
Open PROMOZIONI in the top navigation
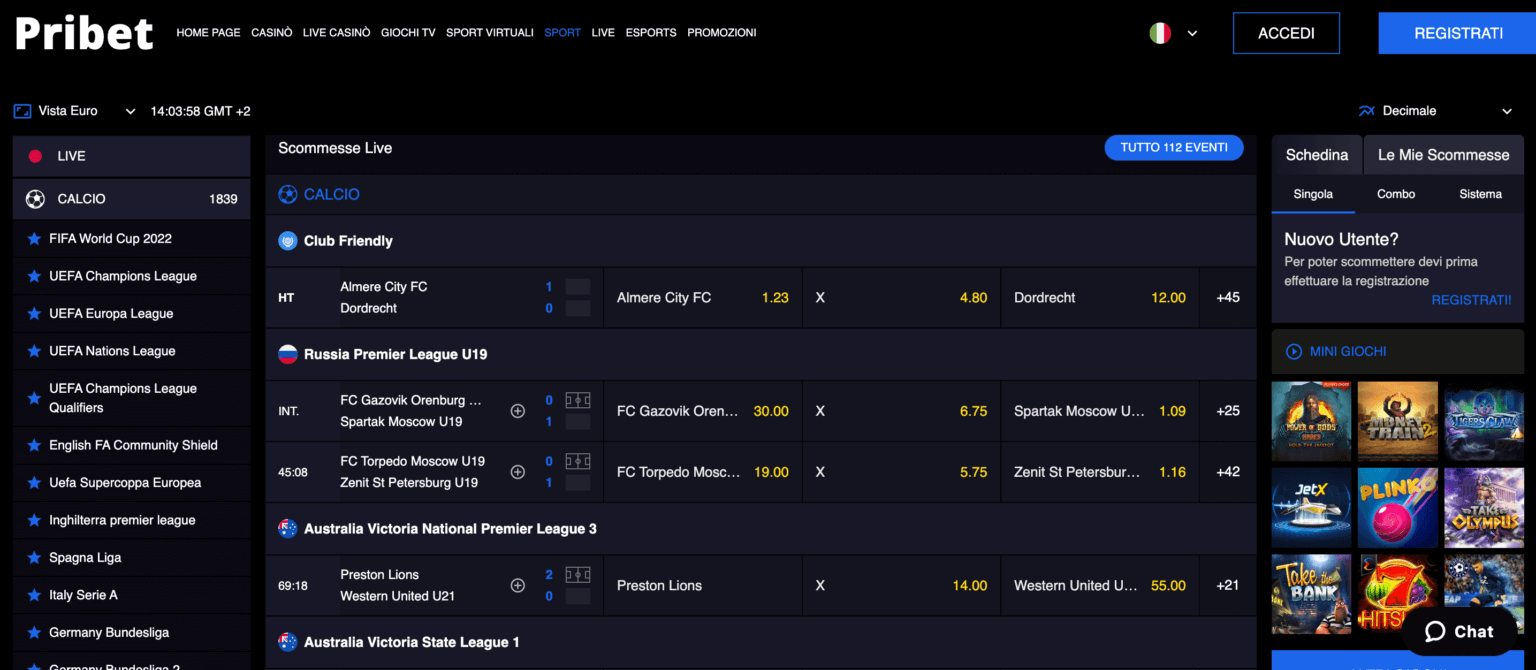pos(722,33)
